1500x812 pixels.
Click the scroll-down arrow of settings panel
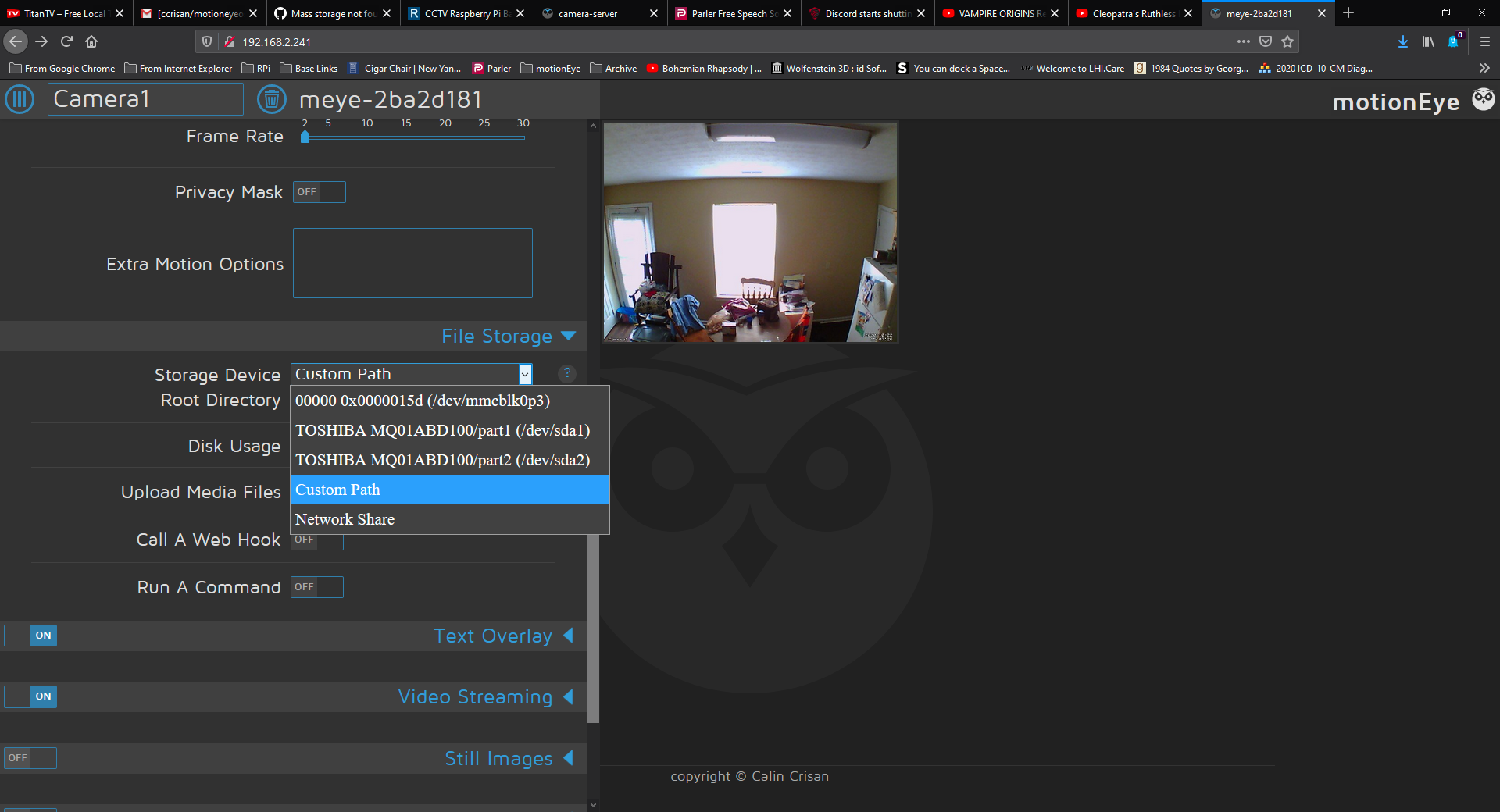tap(593, 804)
